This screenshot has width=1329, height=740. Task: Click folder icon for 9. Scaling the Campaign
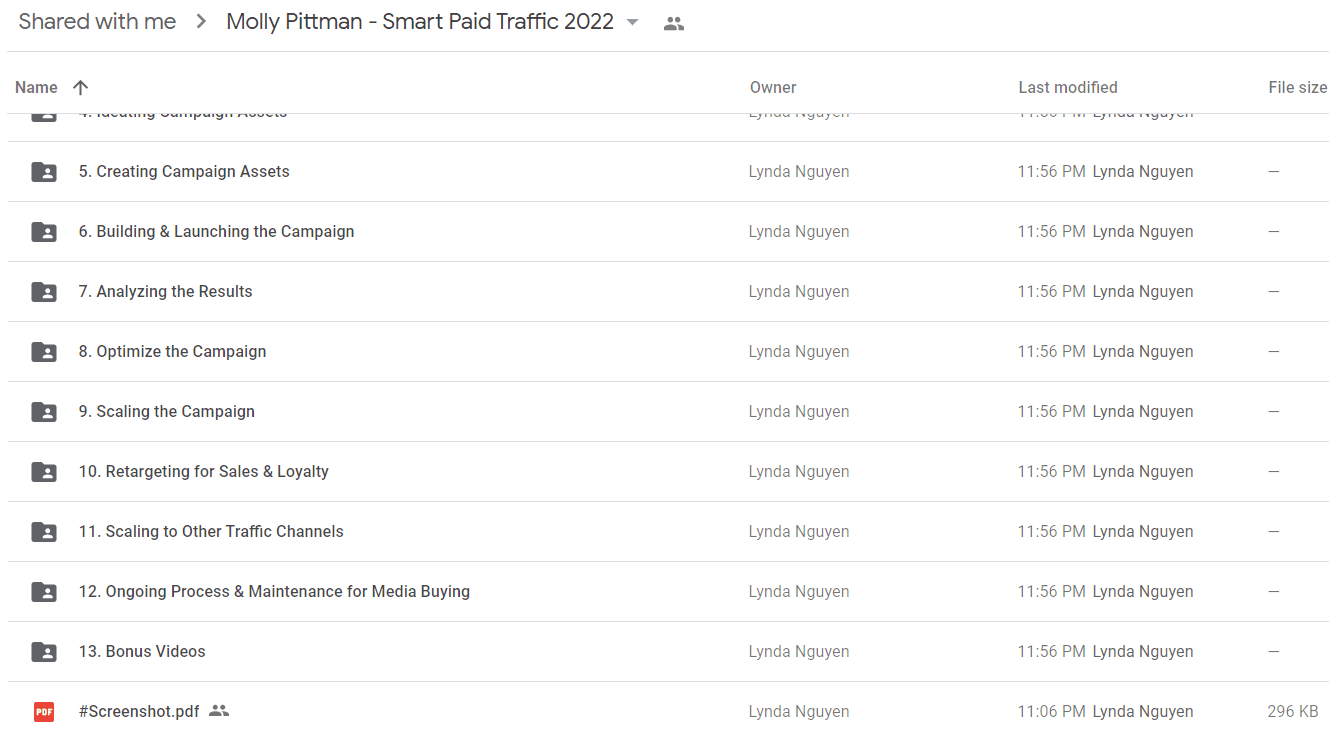coord(44,412)
